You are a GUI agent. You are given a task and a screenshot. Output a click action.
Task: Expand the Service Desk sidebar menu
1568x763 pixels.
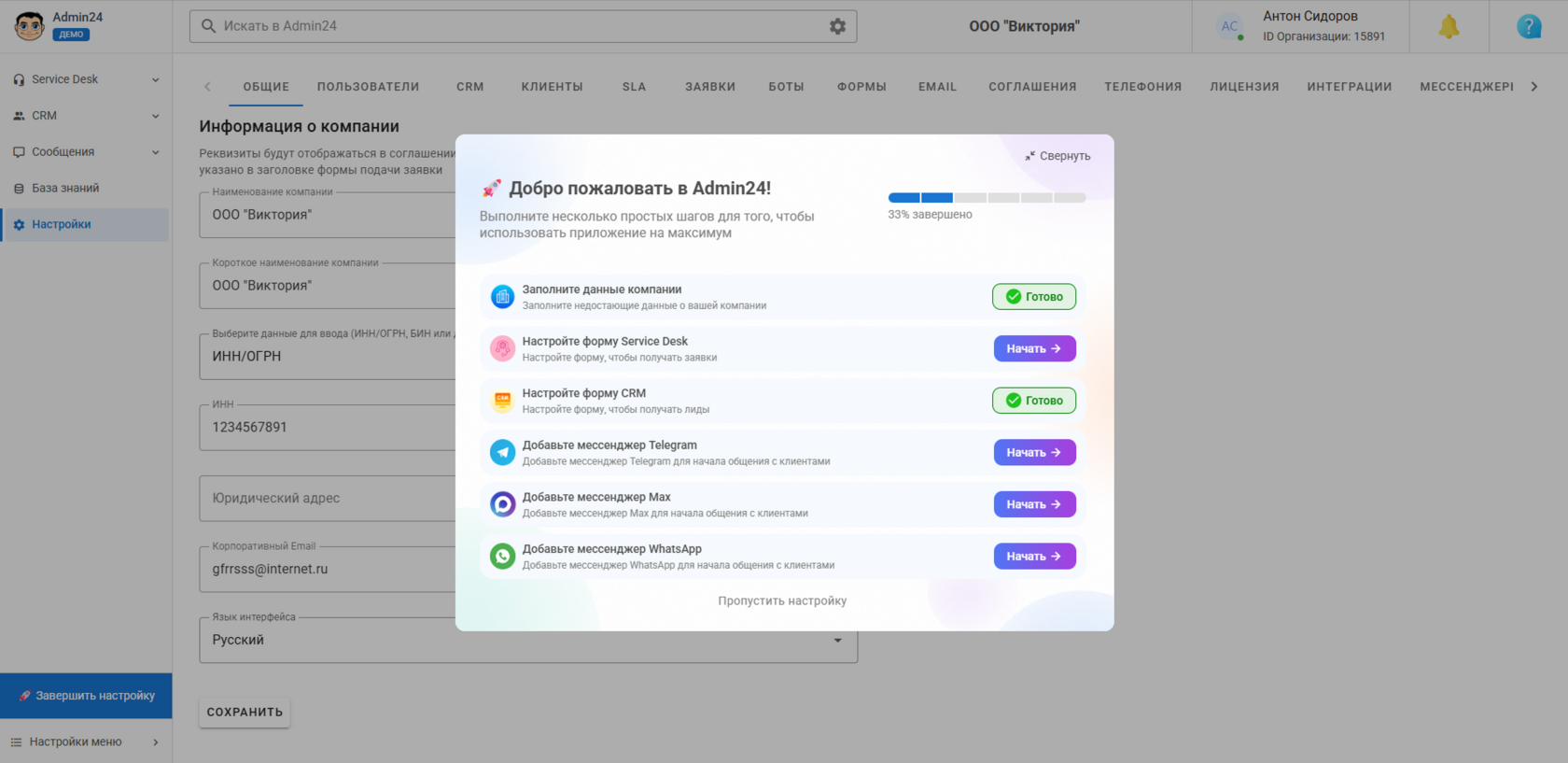[x=86, y=79]
